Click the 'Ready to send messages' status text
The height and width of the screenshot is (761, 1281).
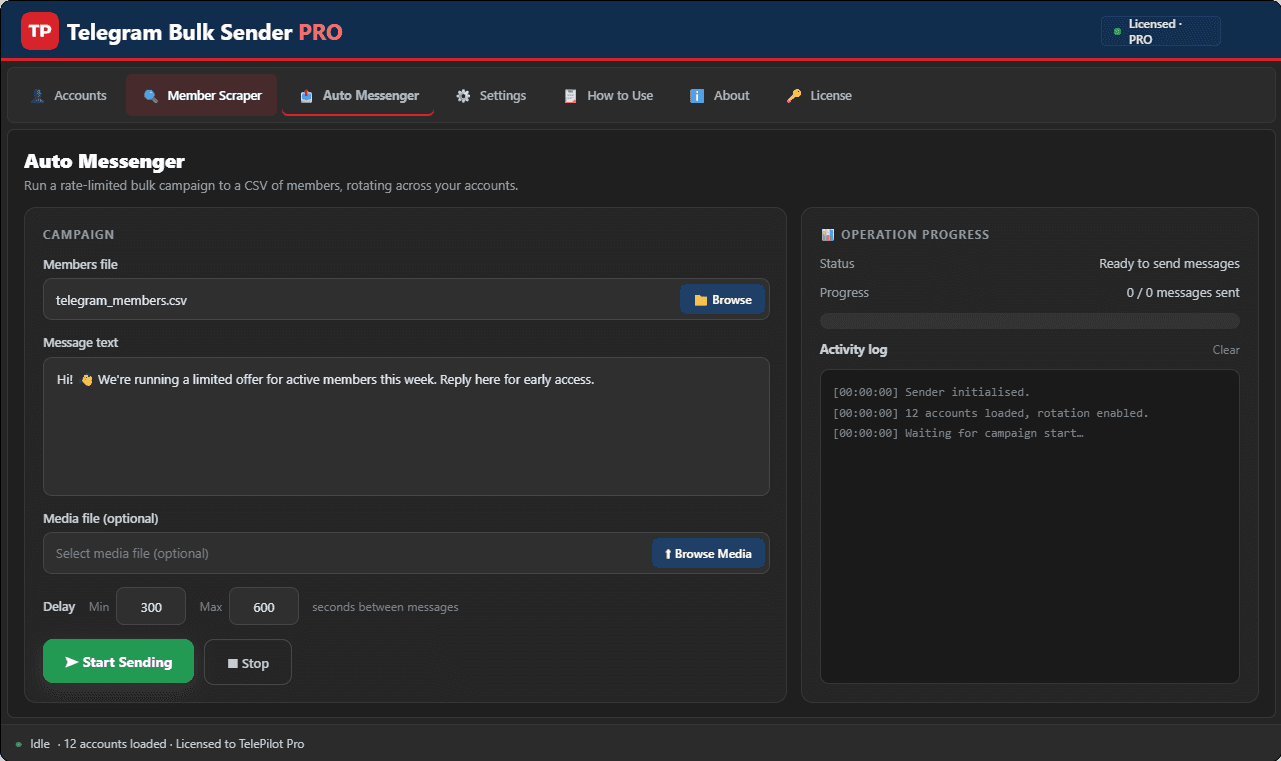(1169, 264)
